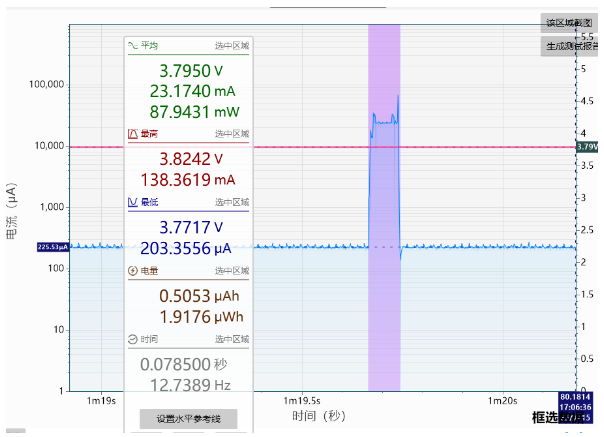Click the 电流（µA） axis title
The height and width of the screenshot is (437, 604).
(12, 210)
